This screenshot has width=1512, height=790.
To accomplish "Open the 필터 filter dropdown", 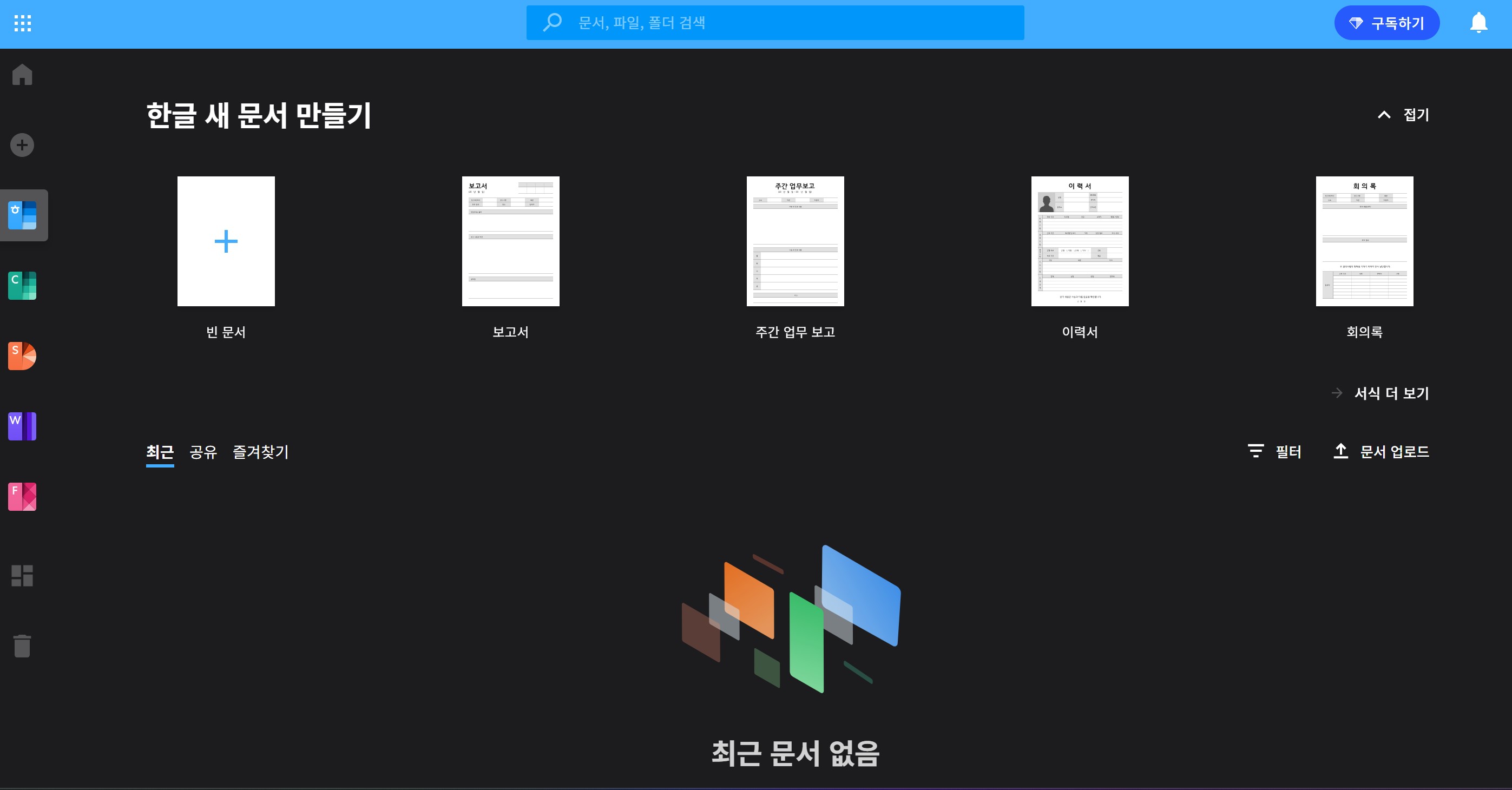I will (1275, 451).
